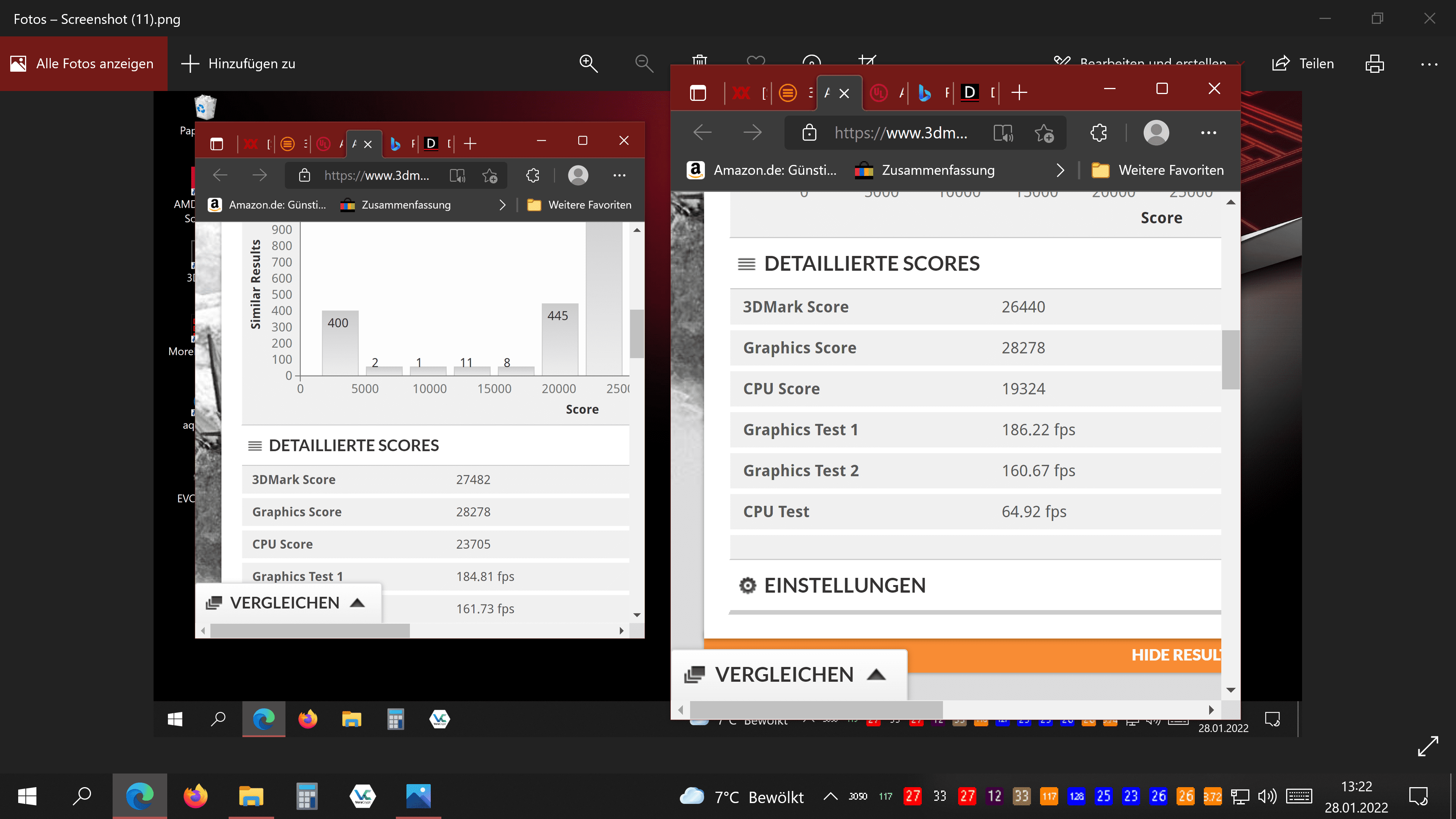
Task: Open the Zusammenfassung favorite bookmark
Action: click(x=925, y=170)
